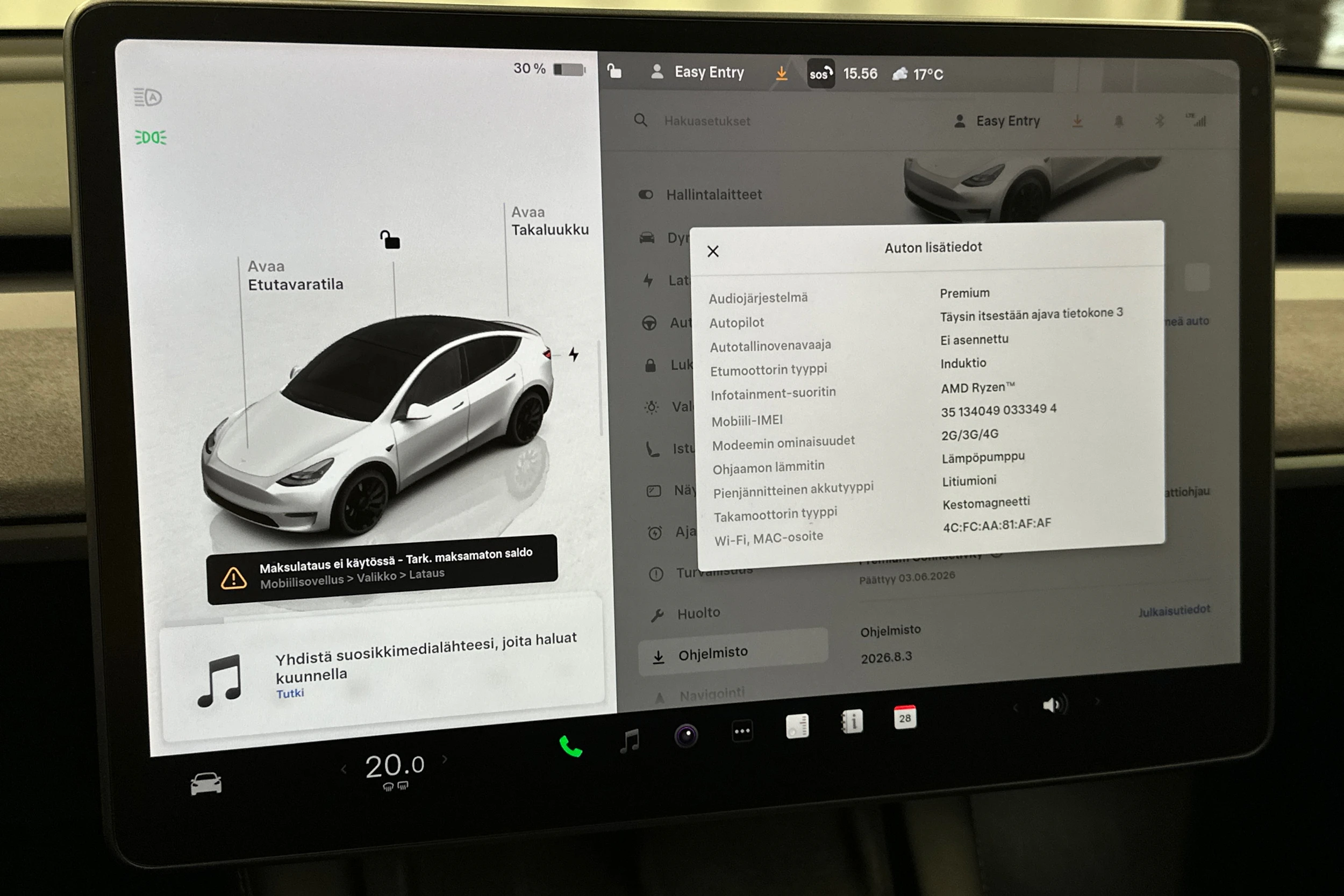Viewport: 1344px width, 896px height.
Task: Open Easy Entry profile in settings header
Action: click(997, 121)
